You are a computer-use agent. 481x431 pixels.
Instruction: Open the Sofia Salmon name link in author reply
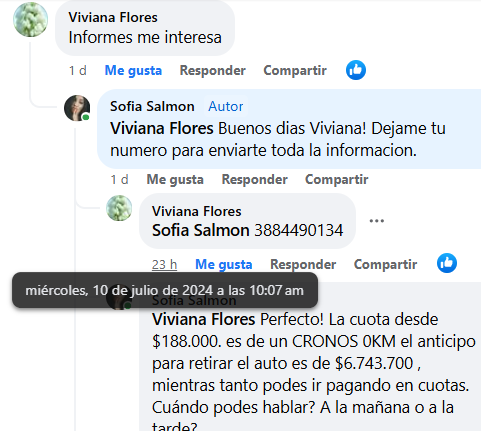pyautogui.click(x=152, y=106)
